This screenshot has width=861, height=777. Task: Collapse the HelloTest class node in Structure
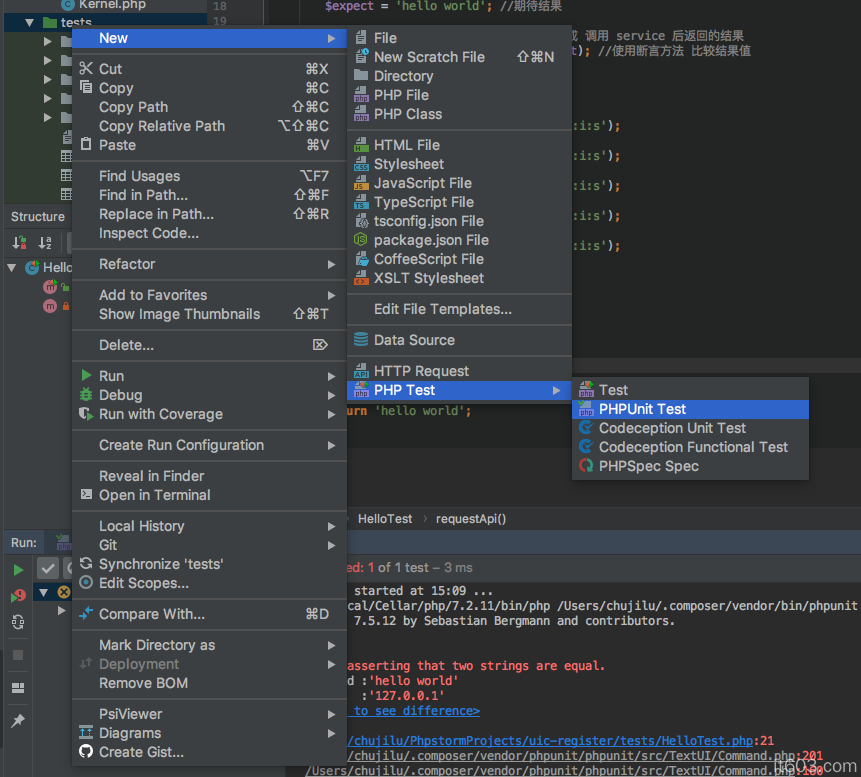pyautogui.click(x=12, y=268)
